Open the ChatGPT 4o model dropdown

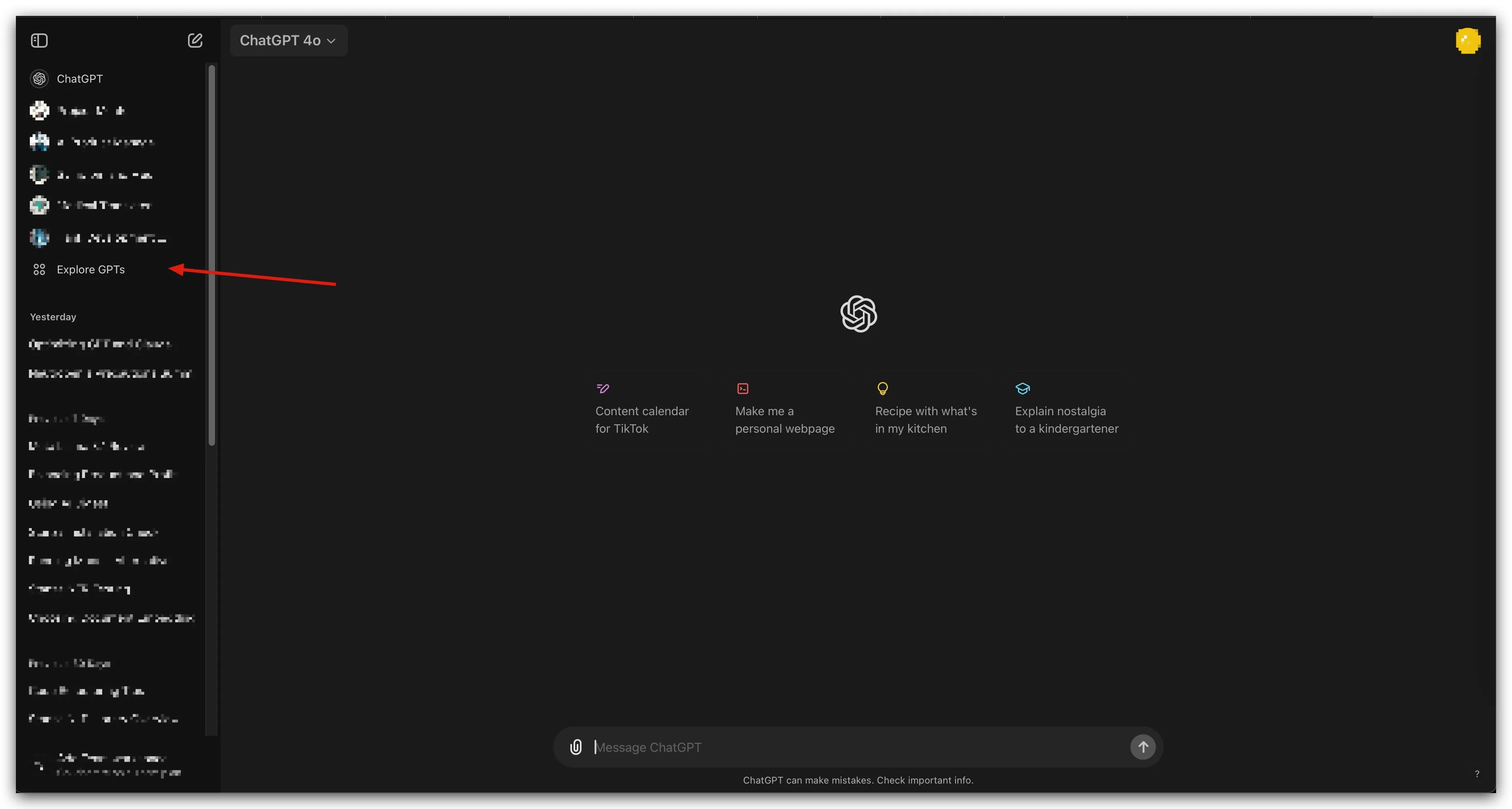288,41
